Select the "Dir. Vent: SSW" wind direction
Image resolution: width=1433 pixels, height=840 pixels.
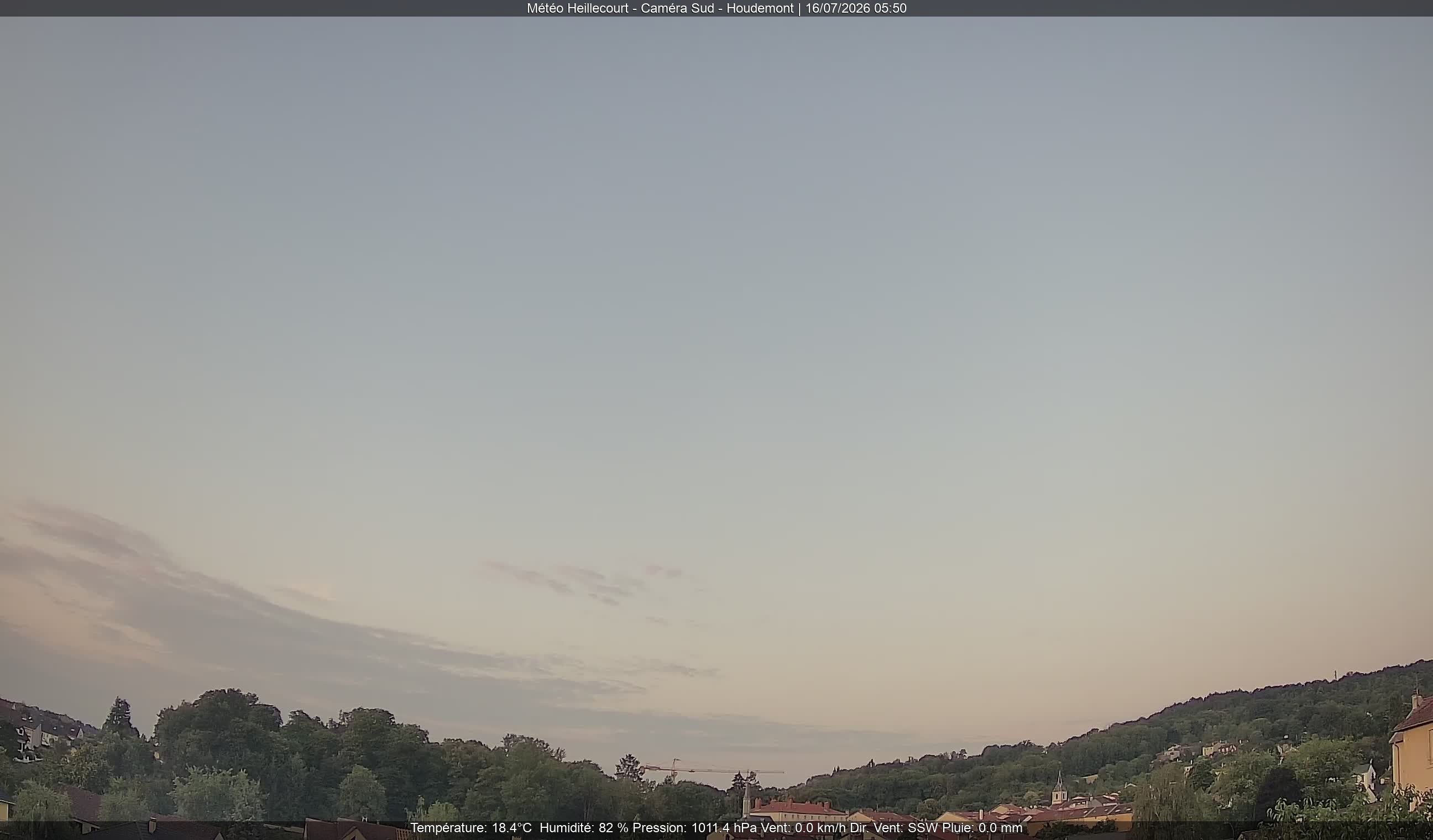click(x=894, y=828)
